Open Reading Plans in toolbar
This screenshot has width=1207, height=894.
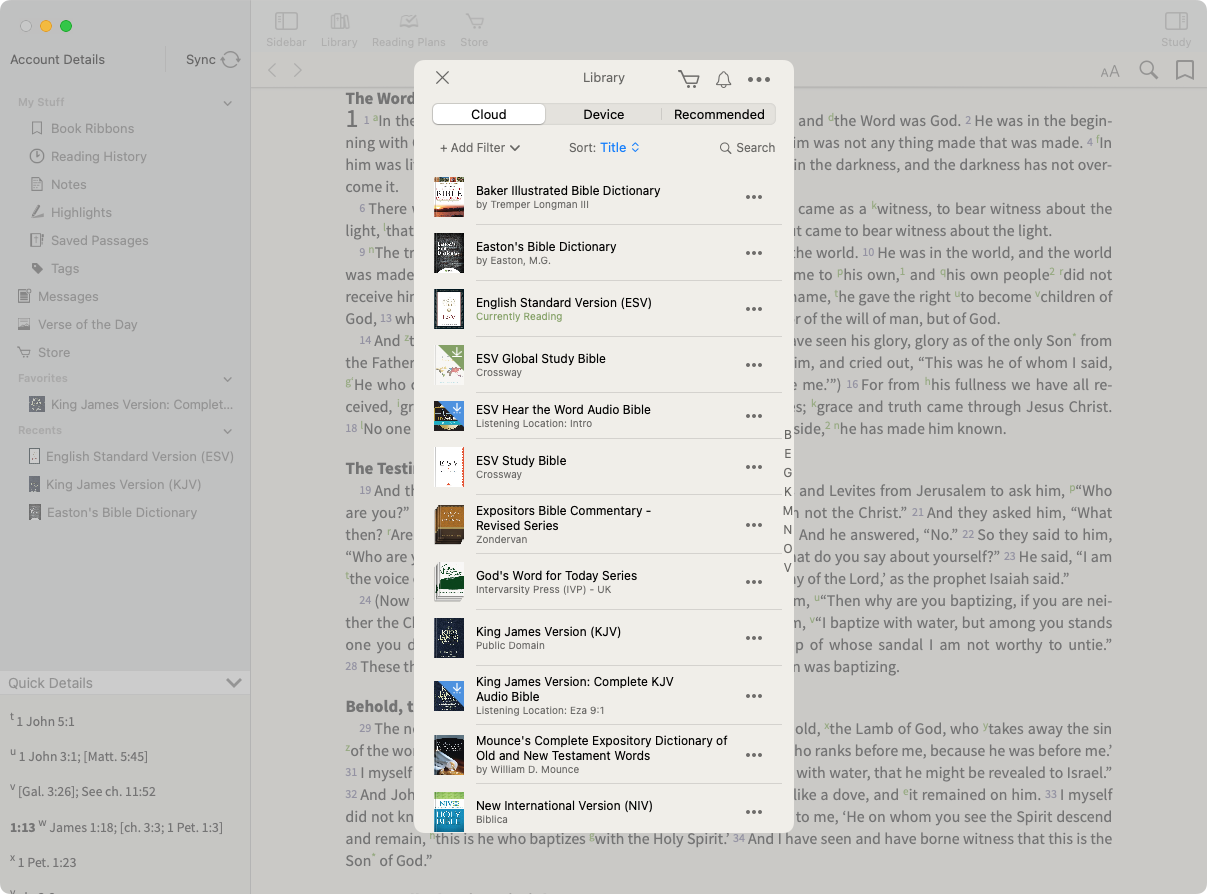pos(408,29)
